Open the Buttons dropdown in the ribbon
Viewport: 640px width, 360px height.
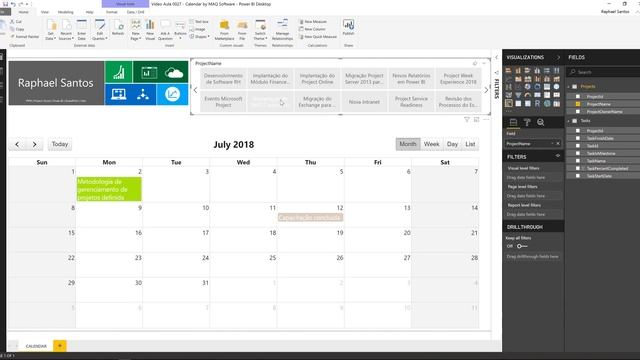click(180, 30)
